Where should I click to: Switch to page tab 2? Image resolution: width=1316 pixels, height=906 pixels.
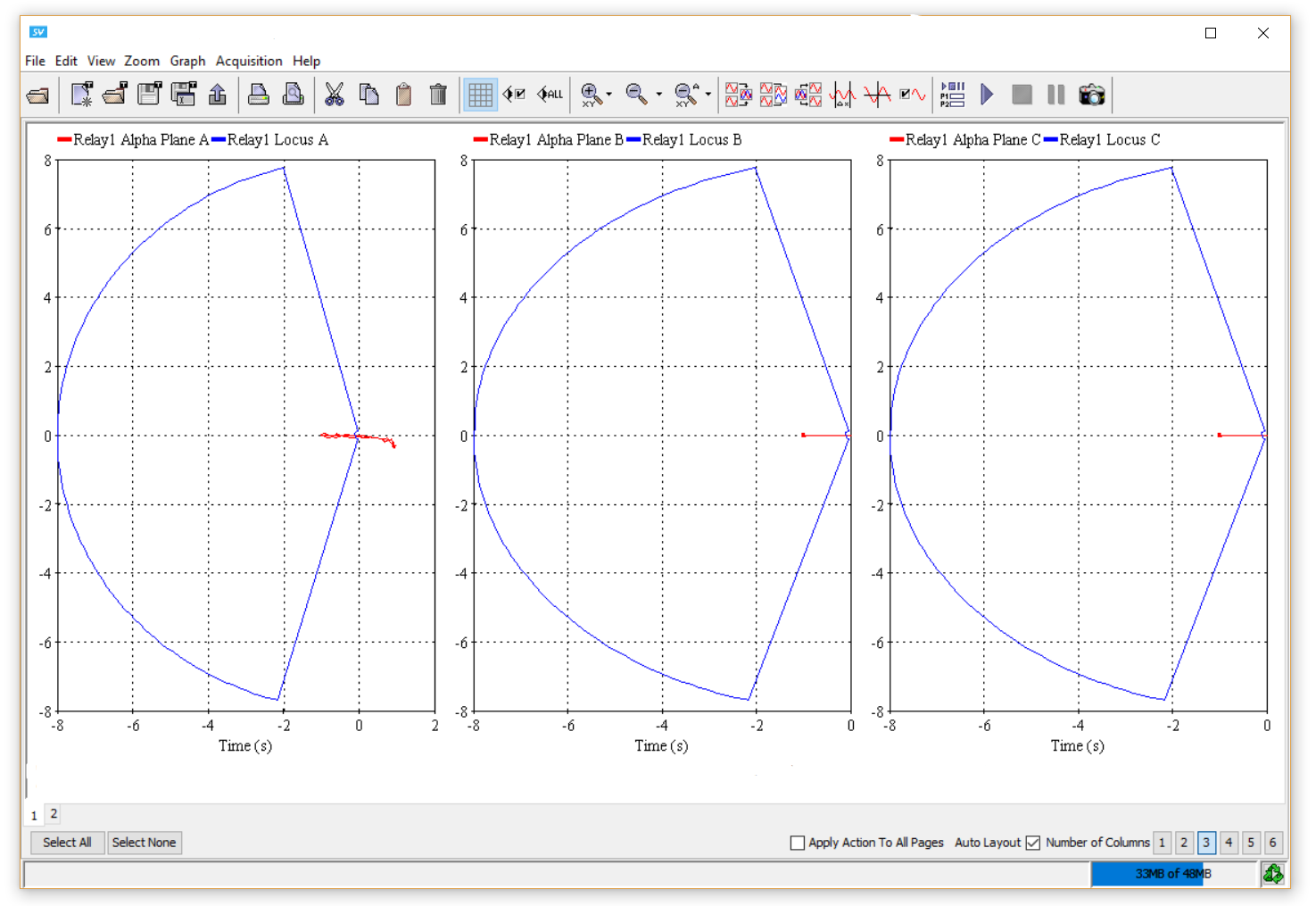click(x=54, y=813)
